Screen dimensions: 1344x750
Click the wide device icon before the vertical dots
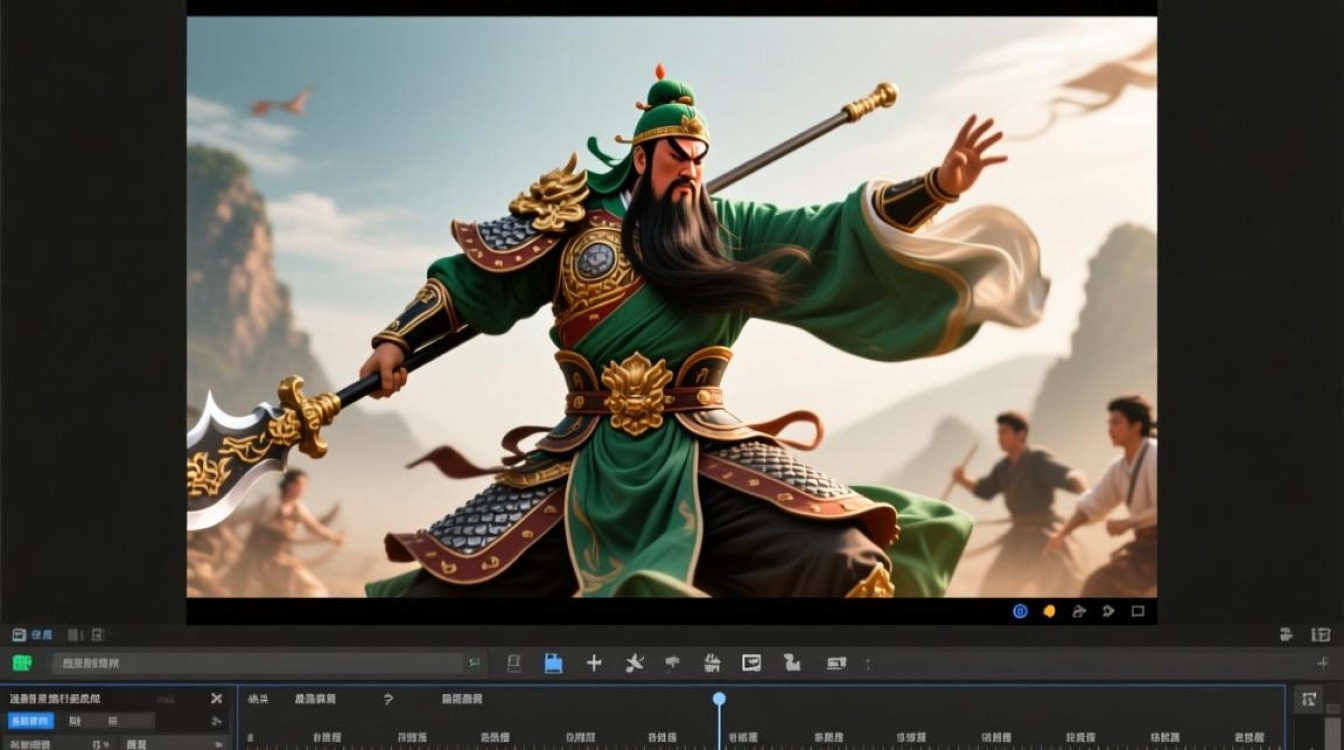pos(836,663)
